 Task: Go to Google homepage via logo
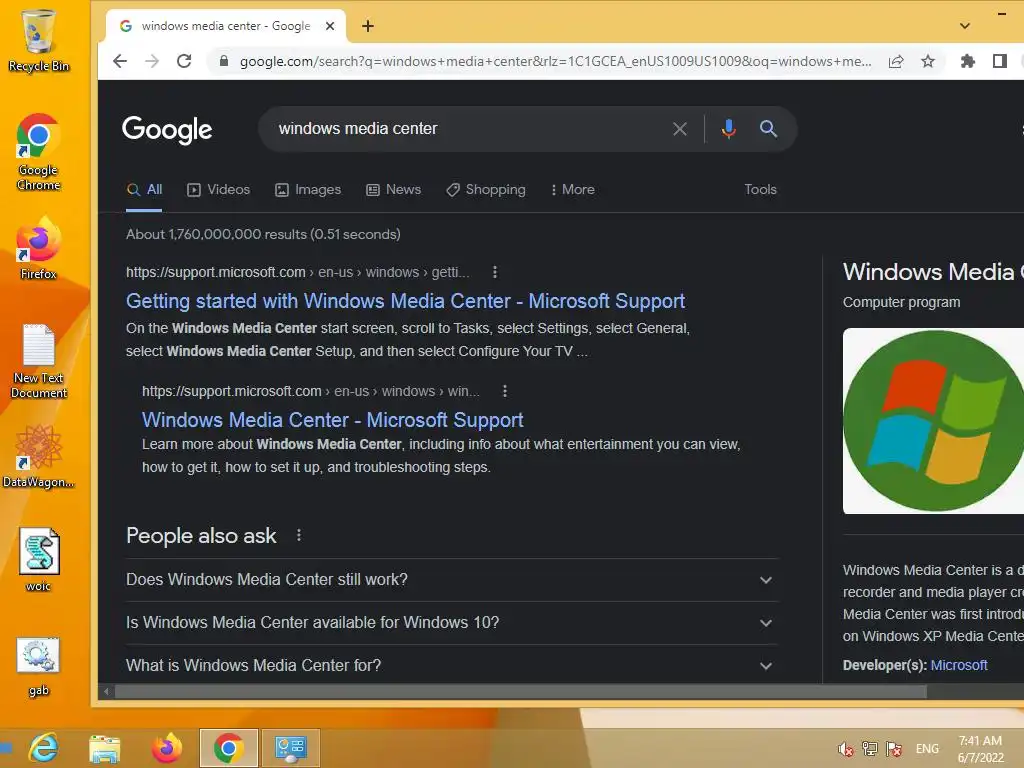tap(167, 129)
